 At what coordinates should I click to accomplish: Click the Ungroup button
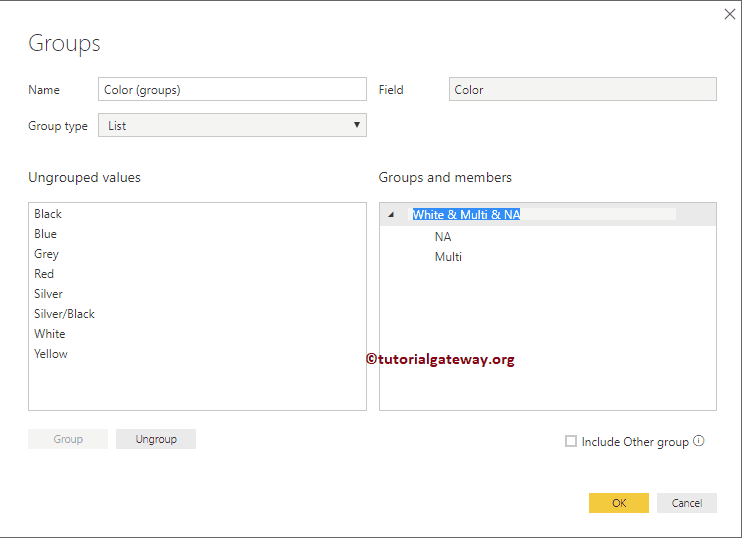pyautogui.click(x=156, y=439)
